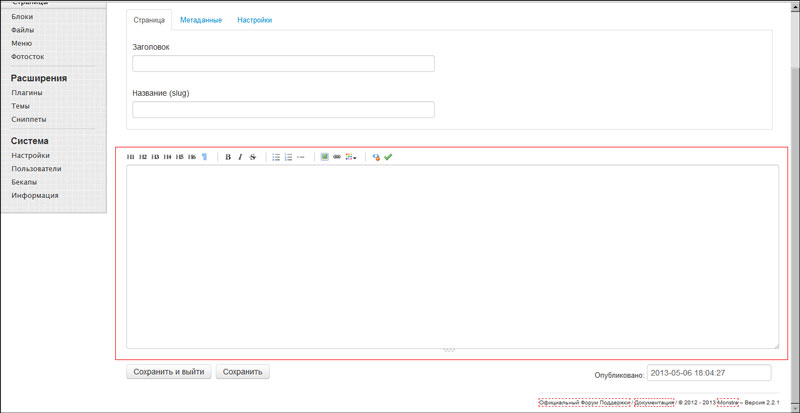Insert a bulleted list

coord(276,157)
